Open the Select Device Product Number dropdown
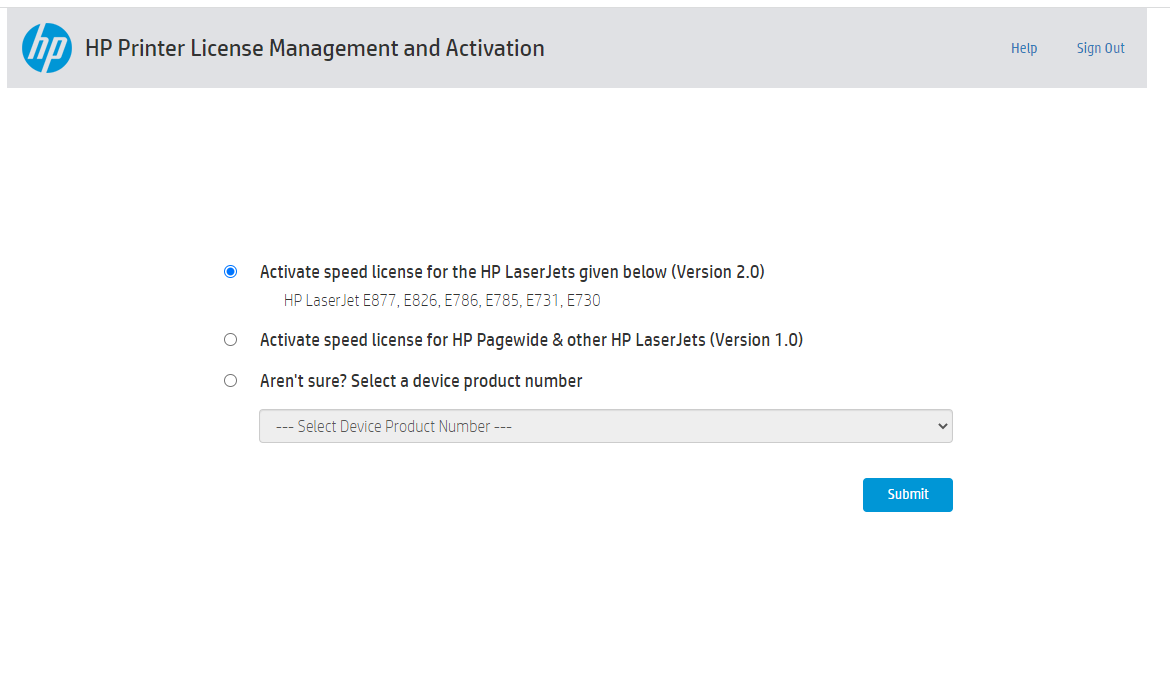This screenshot has height=698, width=1170. (606, 426)
